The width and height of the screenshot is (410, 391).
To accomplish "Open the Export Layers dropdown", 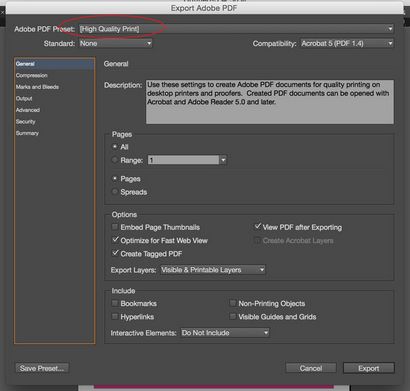I will (213, 270).
